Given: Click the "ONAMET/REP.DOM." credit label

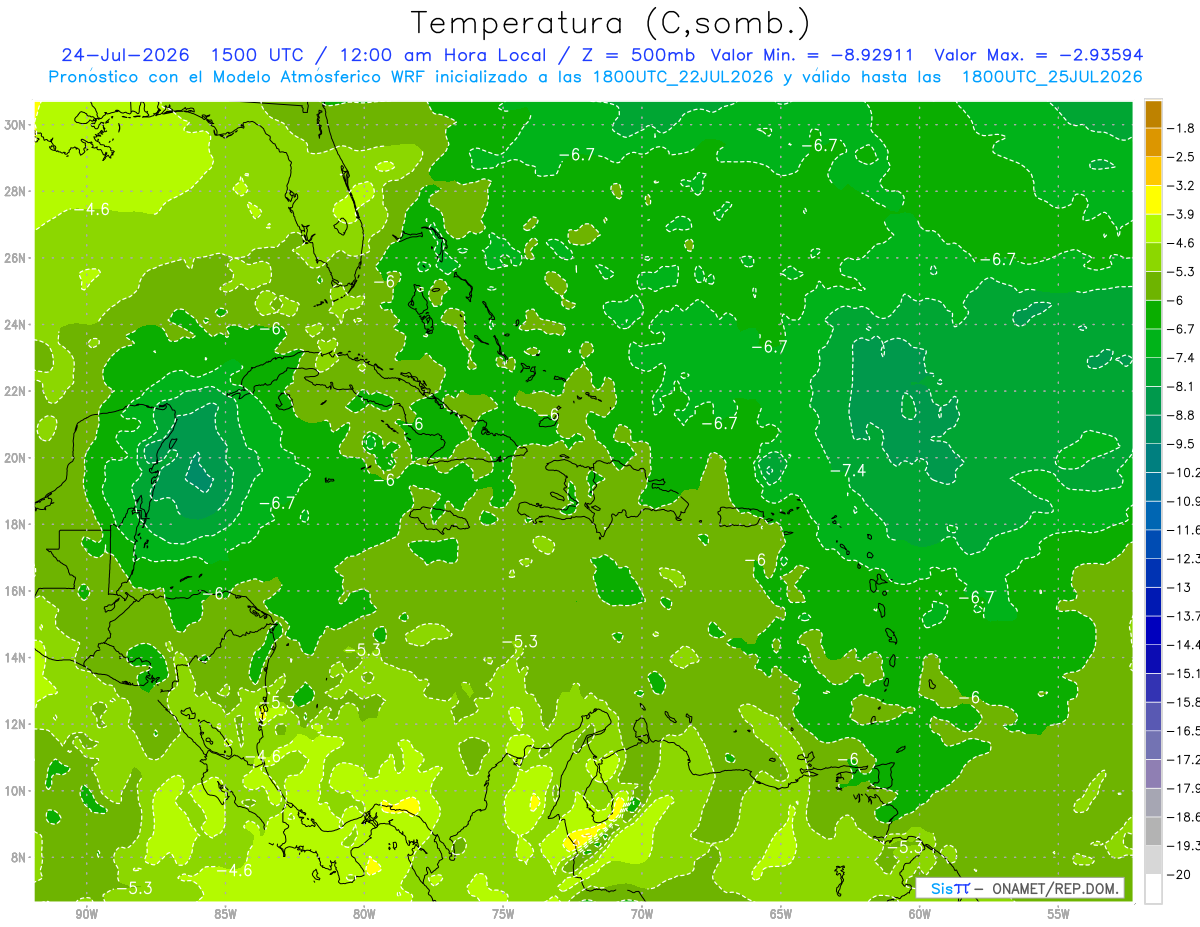Looking at the screenshot, I should click(1056, 889).
